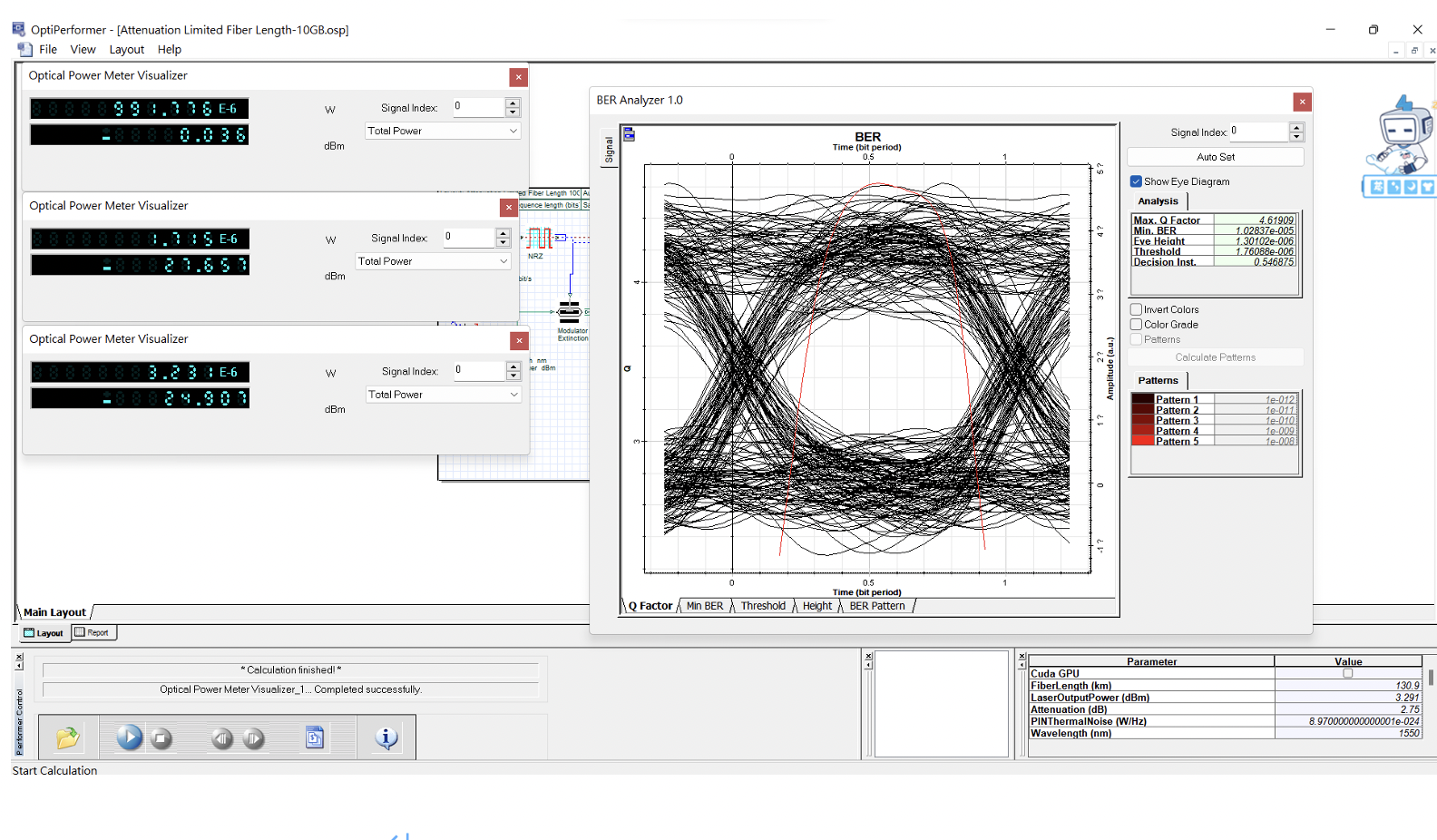Image resolution: width=1437 pixels, height=840 pixels.
Task: Close the BER Analyzer 1.0 window
Action: [1303, 102]
